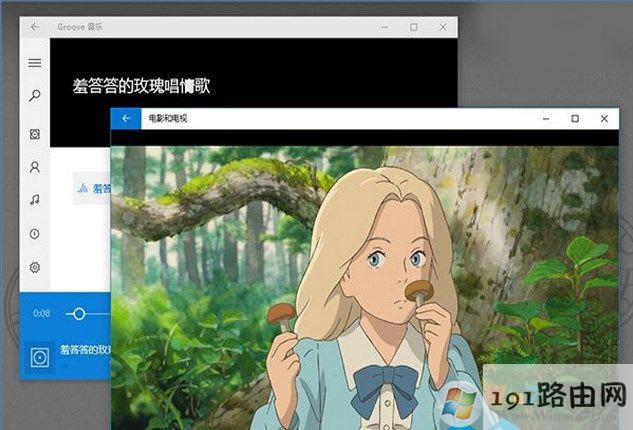Screen dimensions: 633x430
Task: Open search in Groove sidebar
Action: 35,95
